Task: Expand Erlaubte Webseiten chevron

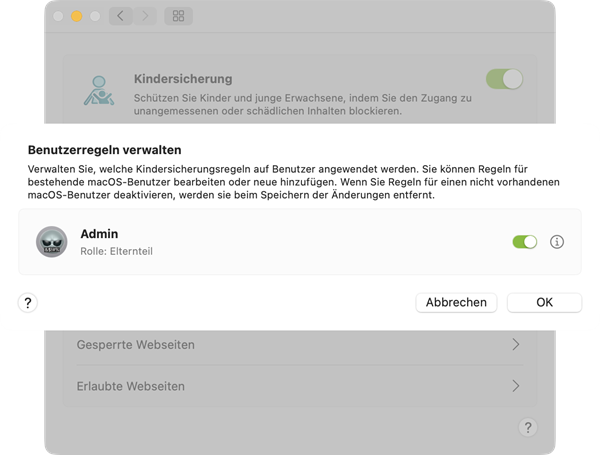Action: pyautogui.click(x=516, y=386)
